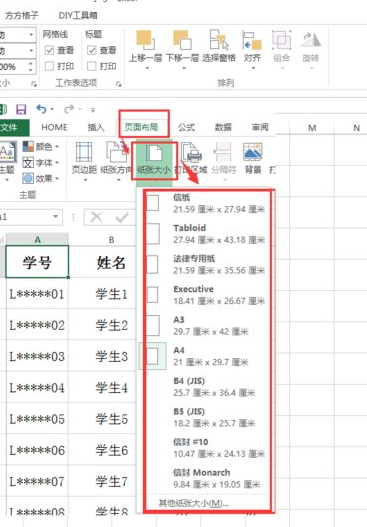Expand the Bring Forward dropdown arrow
Image resolution: width=367 pixels, height=527 pixels.
147,68
